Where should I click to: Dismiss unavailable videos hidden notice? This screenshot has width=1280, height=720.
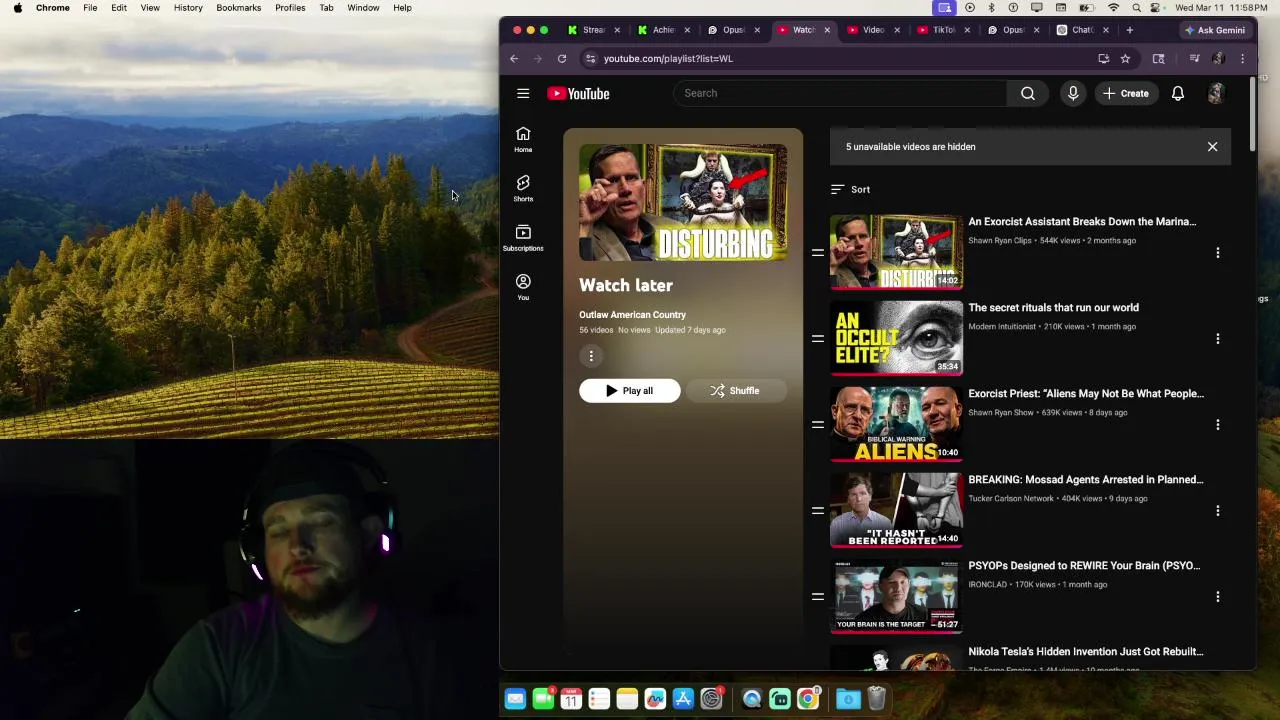click(x=1212, y=147)
